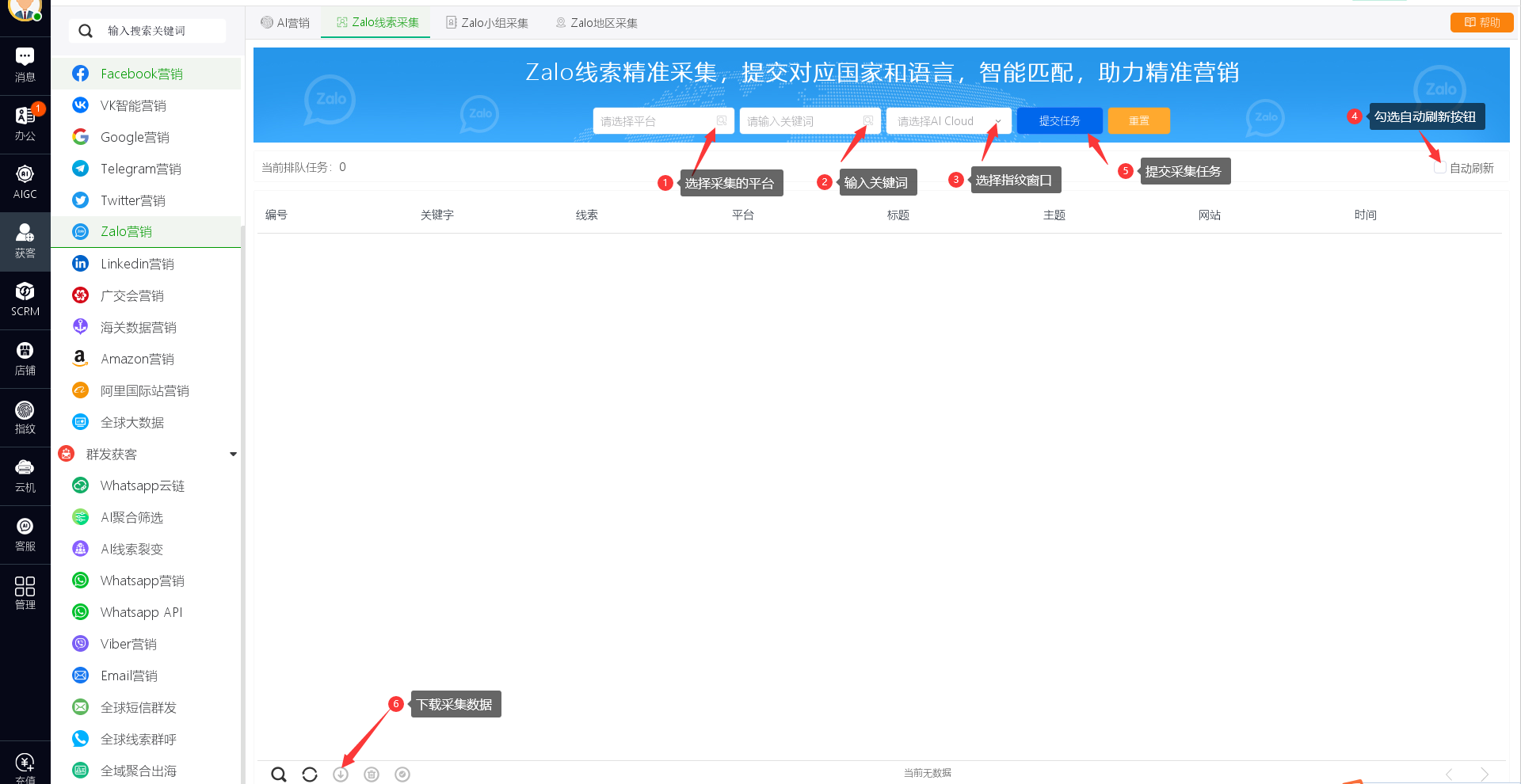Click the 网站 column header
The width and height of the screenshot is (1521, 784).
click(1210, 215)
